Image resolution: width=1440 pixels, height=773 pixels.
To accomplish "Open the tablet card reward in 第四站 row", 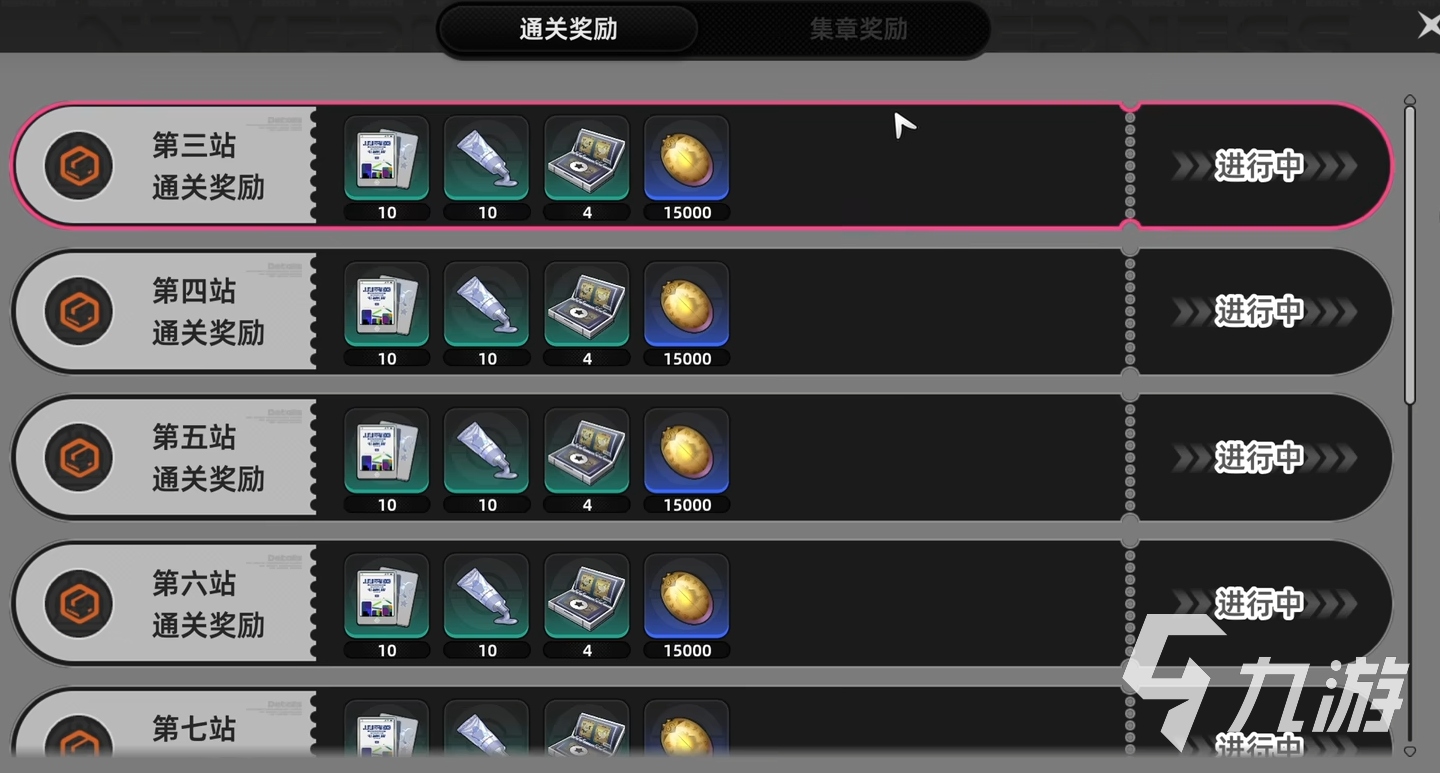I will point(387,305).
